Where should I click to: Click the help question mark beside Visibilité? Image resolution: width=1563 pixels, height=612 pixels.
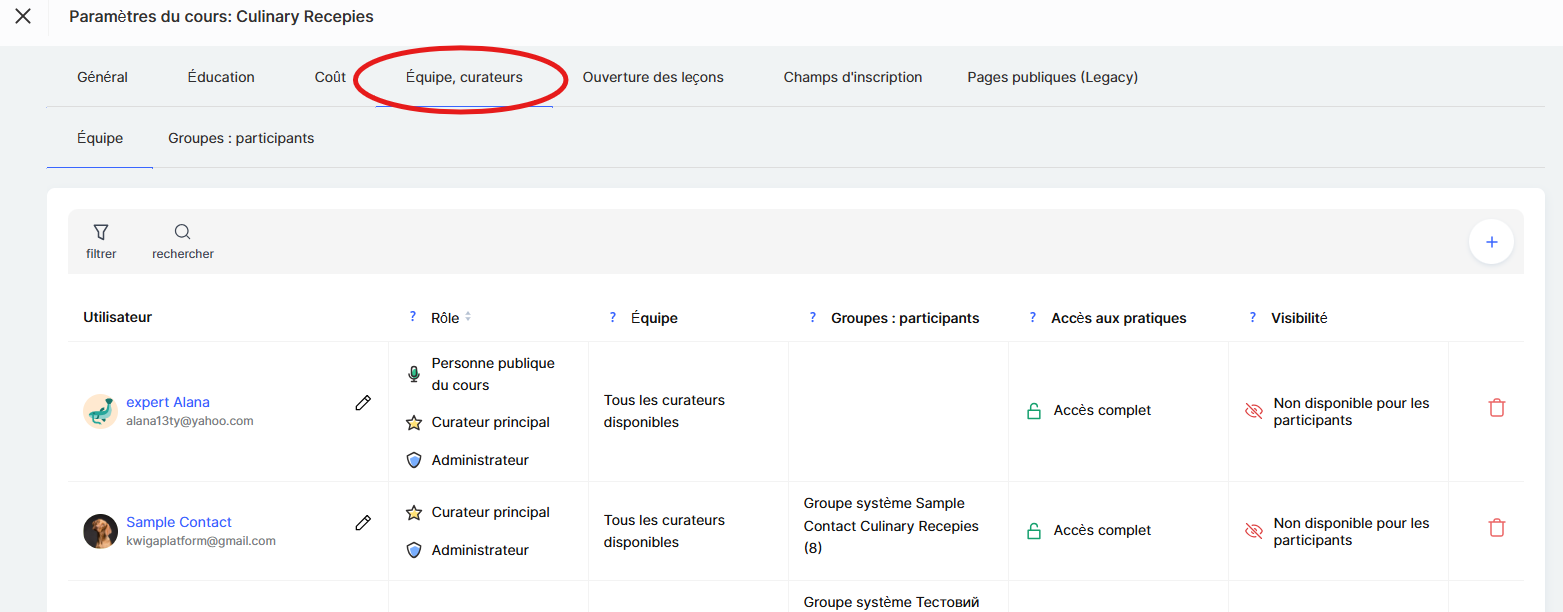pos(1252,317)
